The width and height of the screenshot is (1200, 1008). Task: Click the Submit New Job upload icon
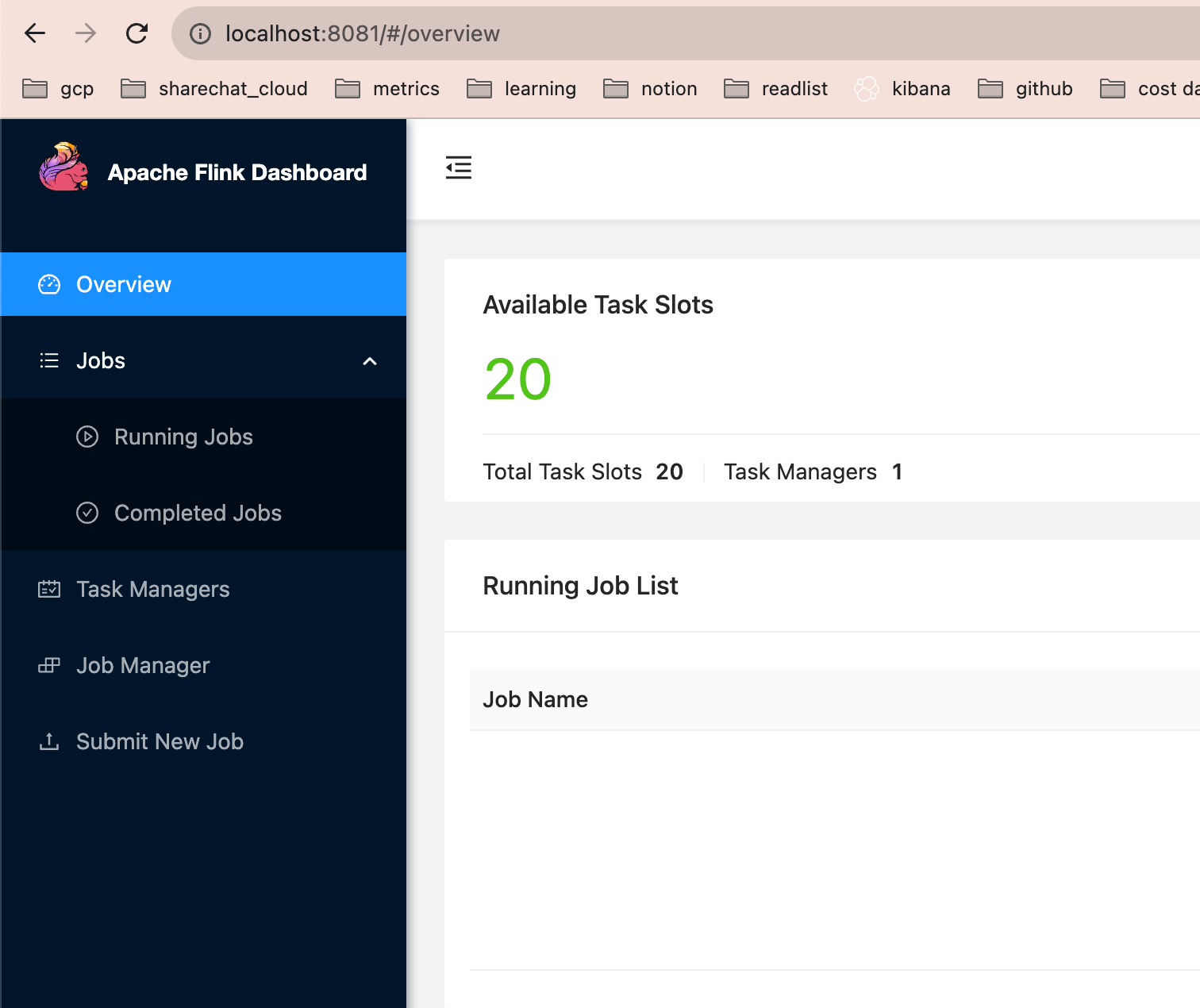tap(49, 741)
